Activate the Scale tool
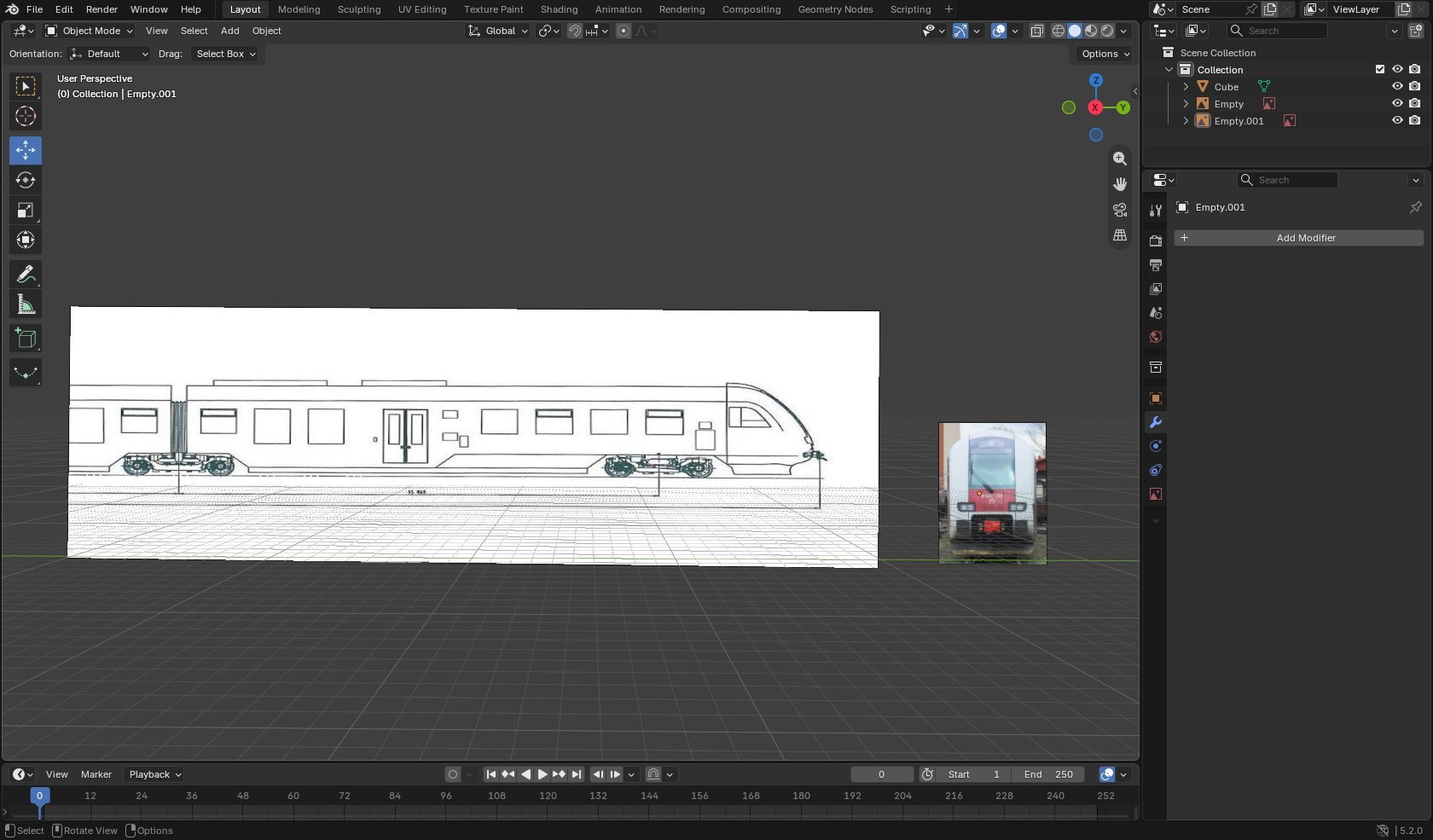The width and height of the screenshot is (1433, 840). [x=26, y=210]
